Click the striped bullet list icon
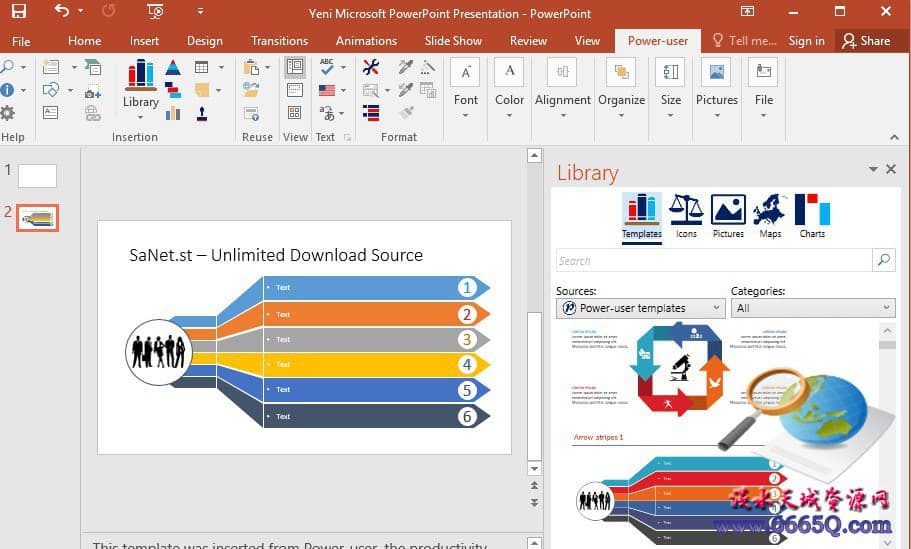 371,113
